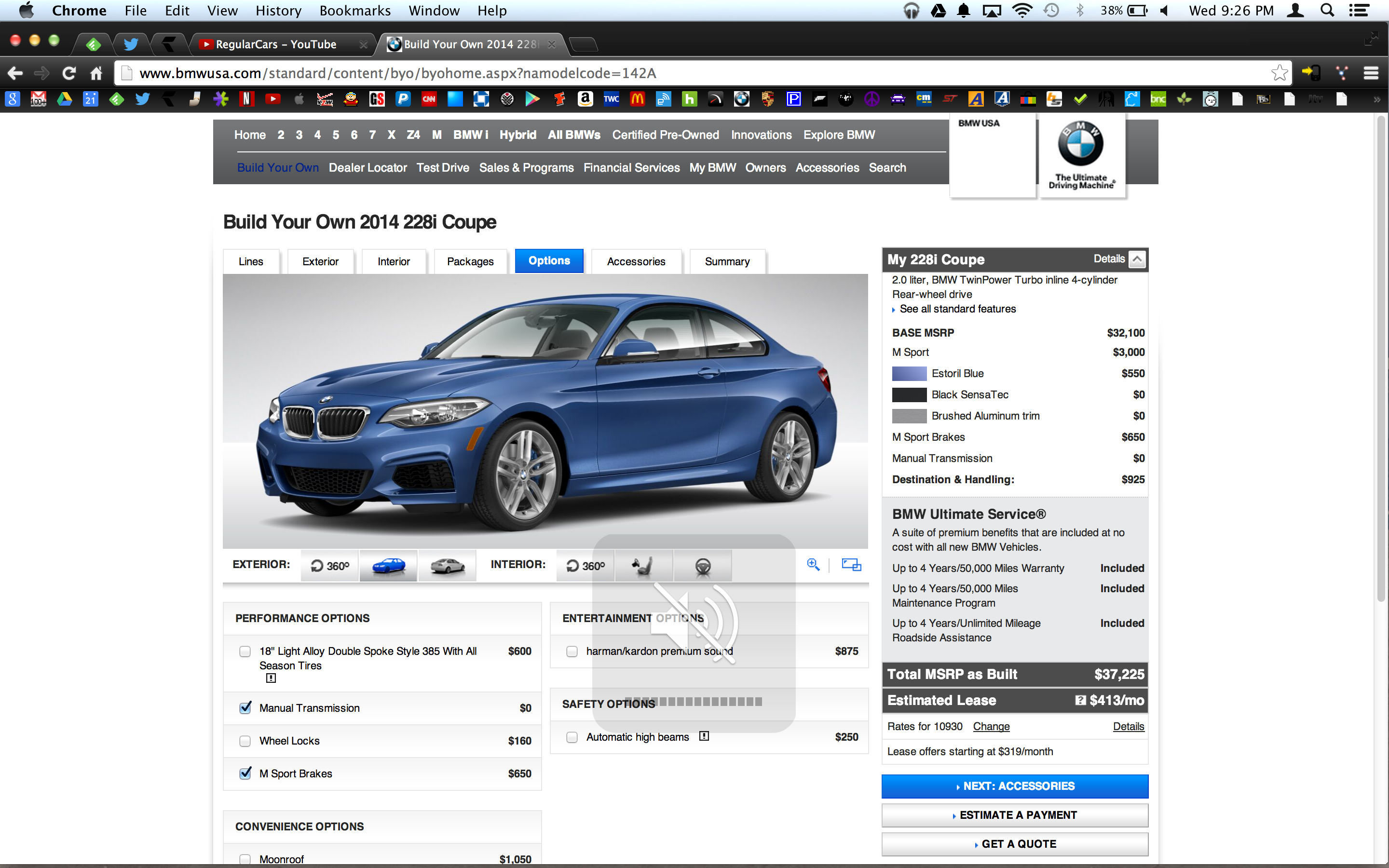Screen dimensions: 1389x868
Task: Click the Brushed Aluminum trim swatch
Action: [x=909, y=416]
